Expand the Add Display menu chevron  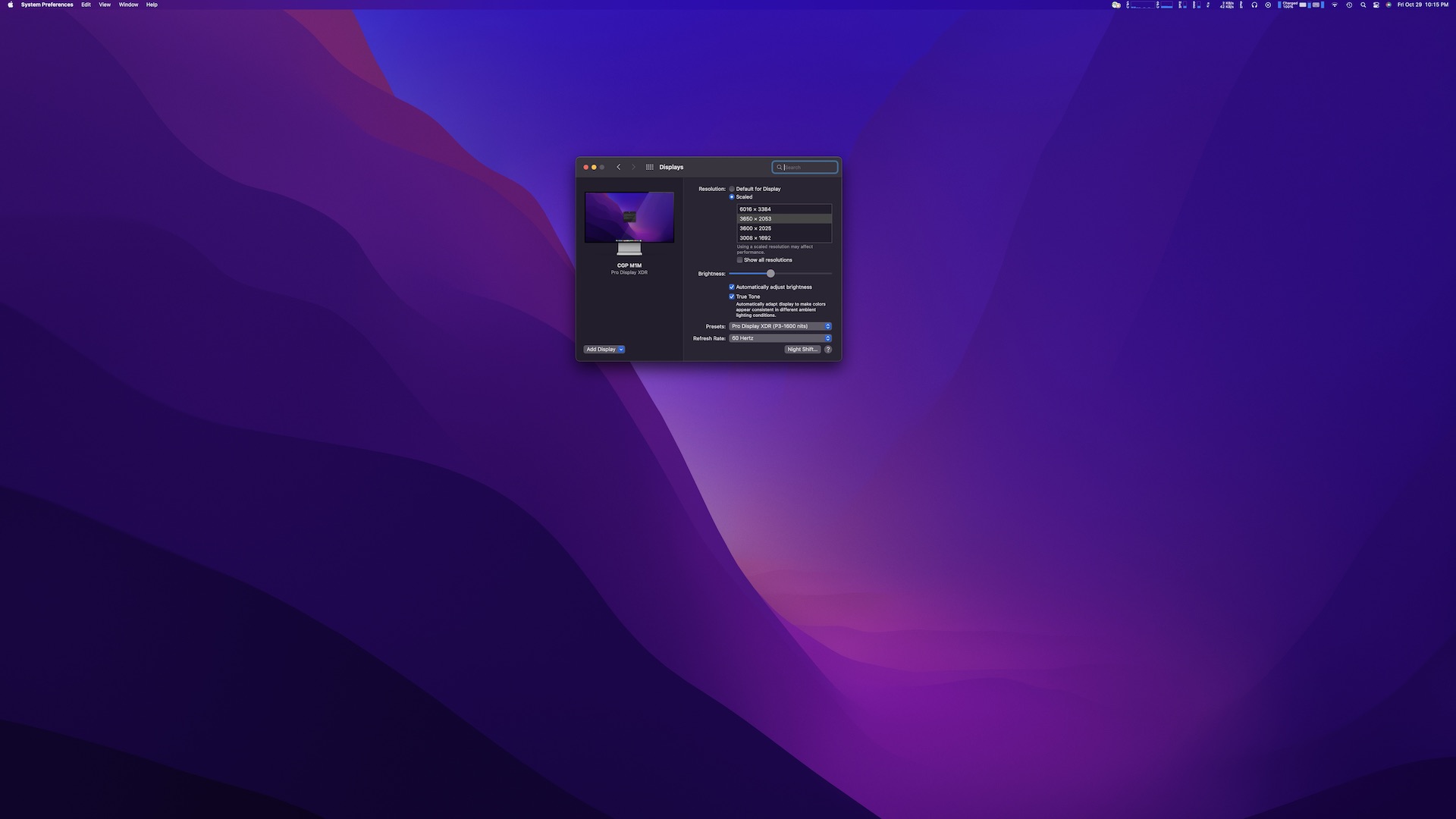tap(621, 350)
